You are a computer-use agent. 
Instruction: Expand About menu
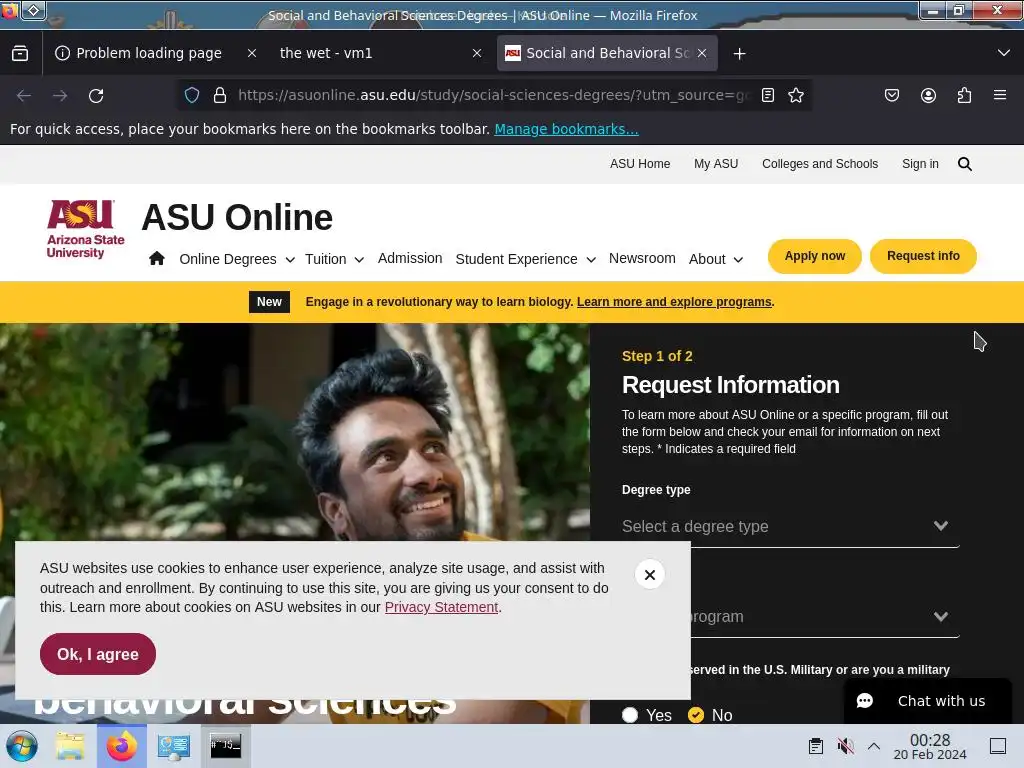coord(716,259)
